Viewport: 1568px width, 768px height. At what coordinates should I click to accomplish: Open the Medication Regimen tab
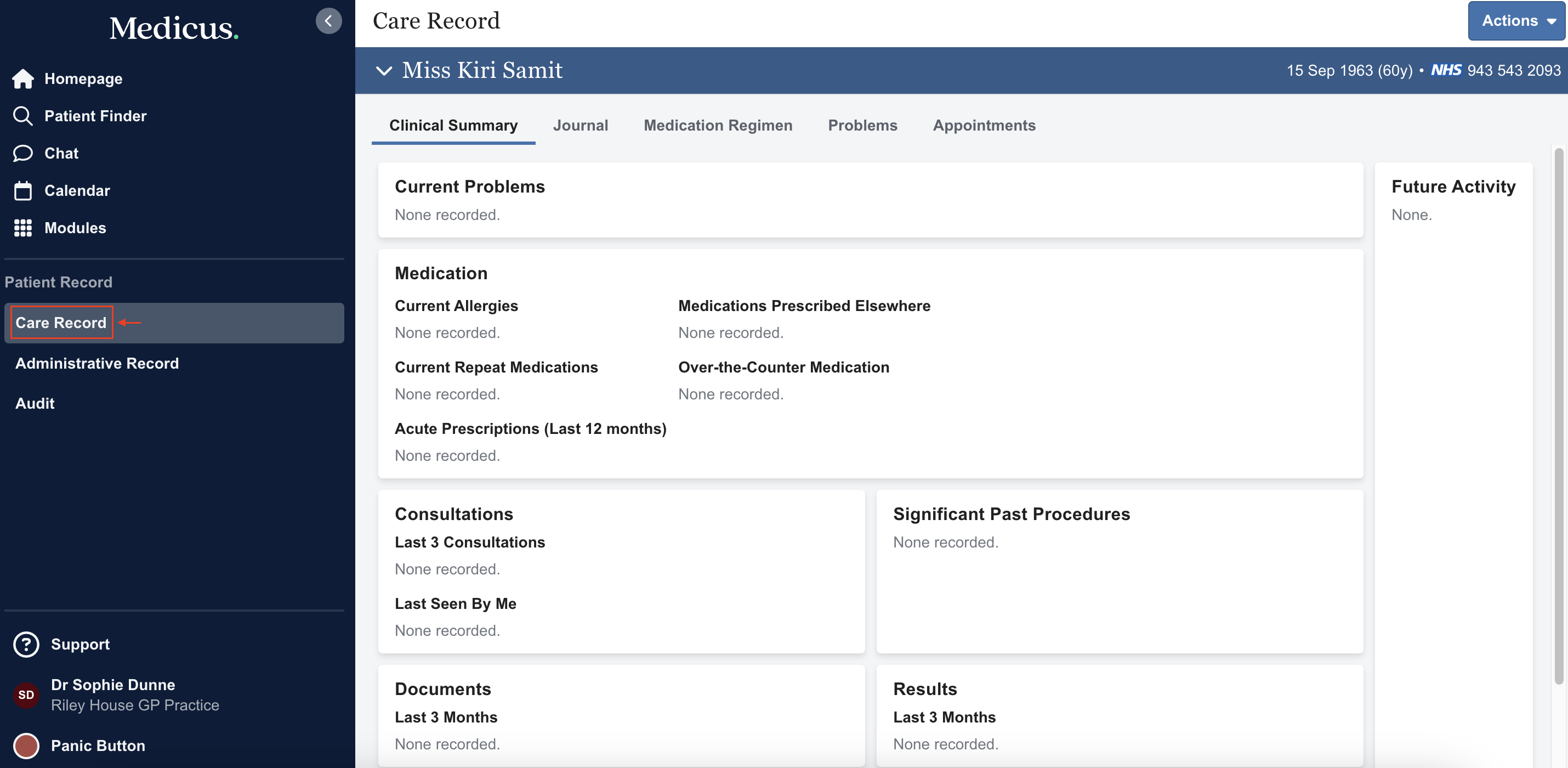(x=718, y=126)
